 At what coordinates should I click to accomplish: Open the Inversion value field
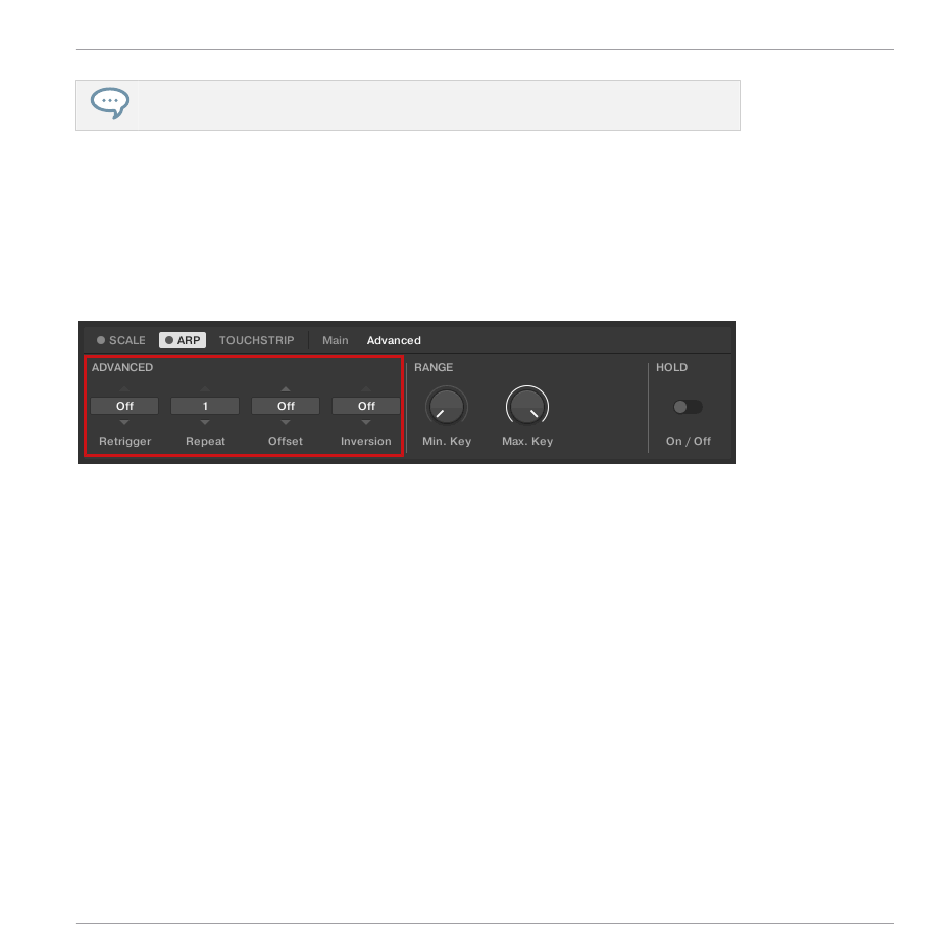tap(366, 406)
